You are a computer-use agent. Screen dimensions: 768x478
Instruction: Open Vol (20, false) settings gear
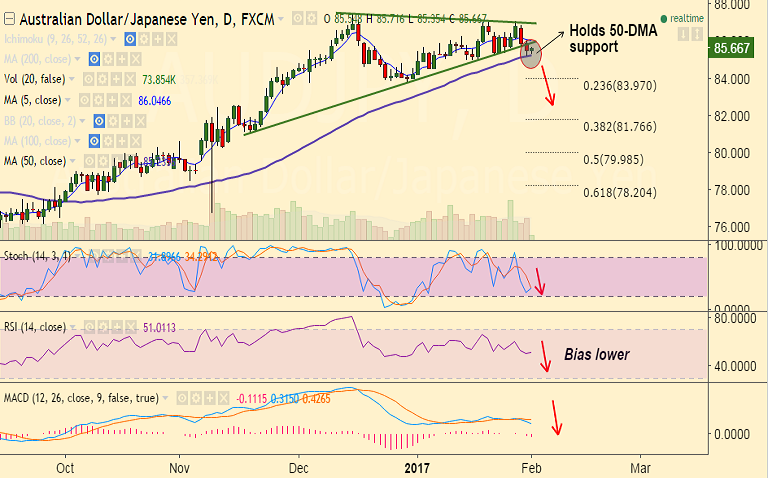pos(102,79)
